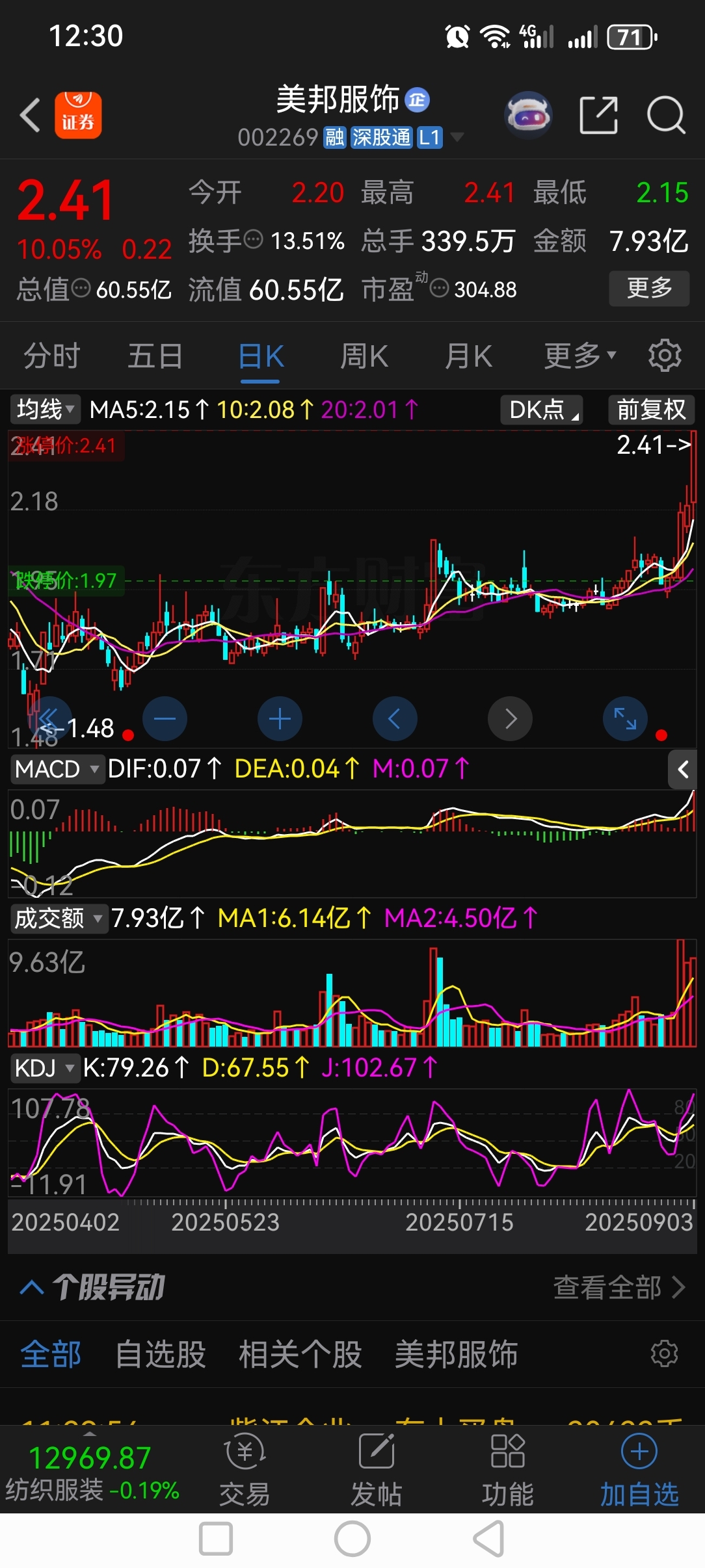Tap the 美邦服饰 stock title

[x=338, y=99]
